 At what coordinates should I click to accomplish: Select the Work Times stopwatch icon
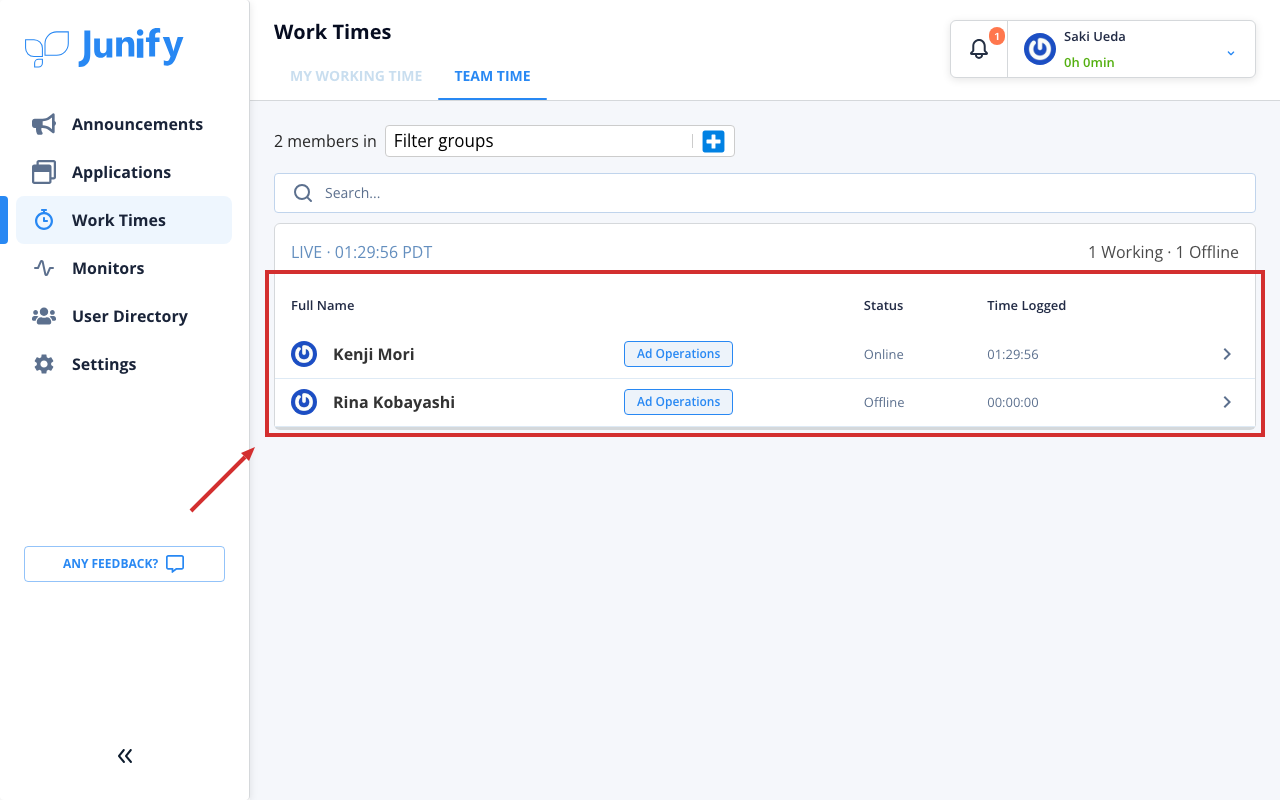pos(44,220)
